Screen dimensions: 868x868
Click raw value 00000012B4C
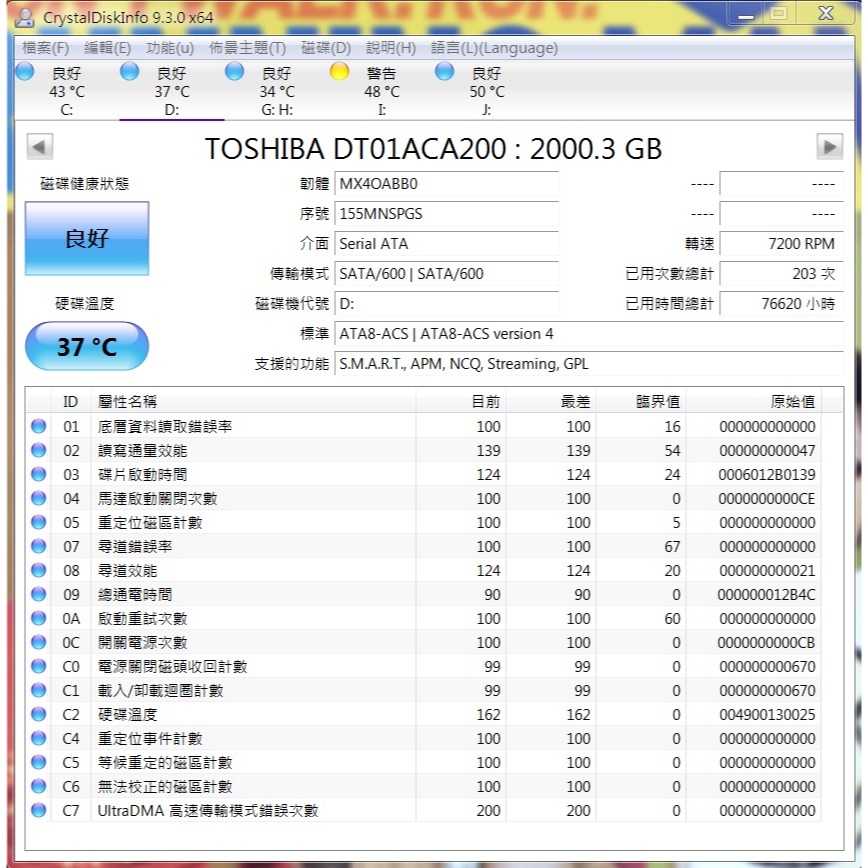click(766, 594)
